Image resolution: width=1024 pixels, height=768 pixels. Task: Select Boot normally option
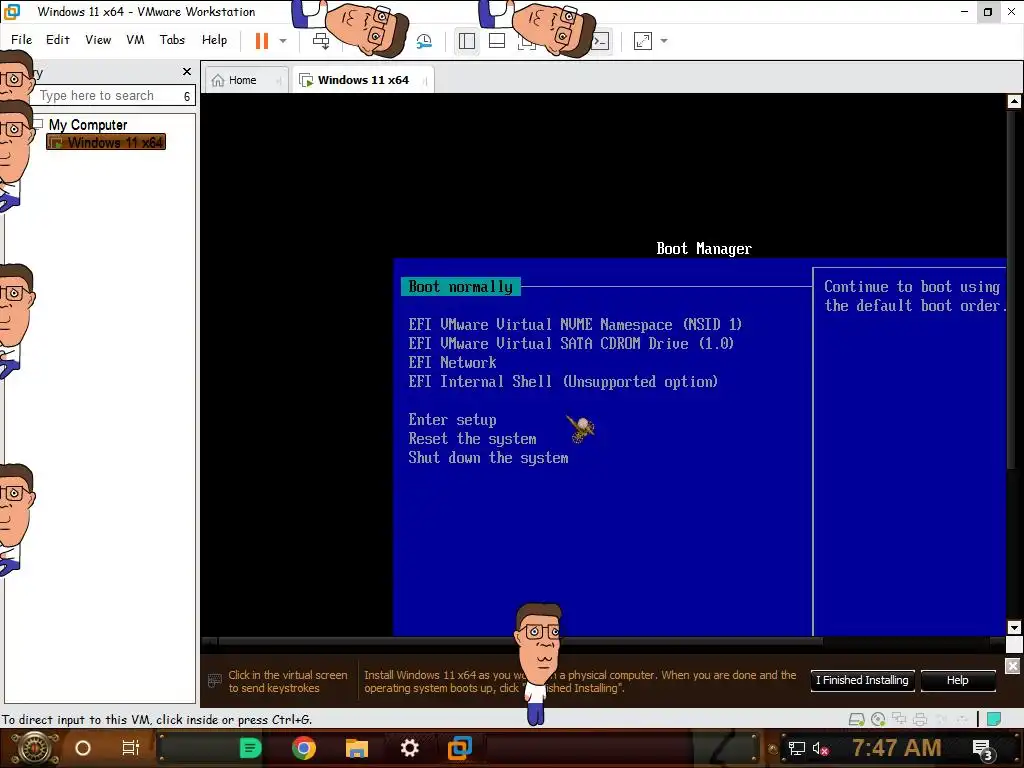pos(460,287)
